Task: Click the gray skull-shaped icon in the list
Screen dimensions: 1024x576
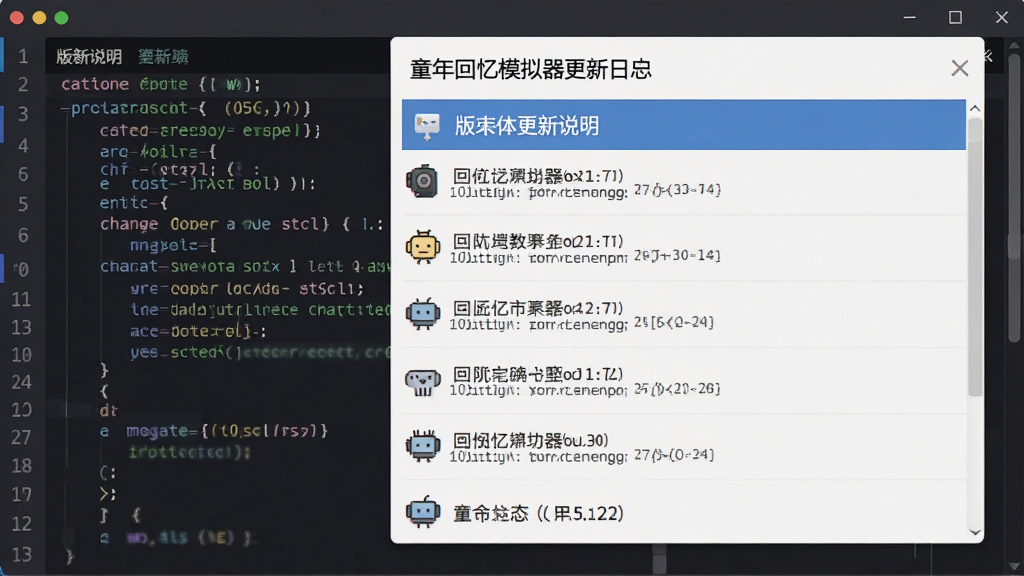Action: tap(423, 381)
